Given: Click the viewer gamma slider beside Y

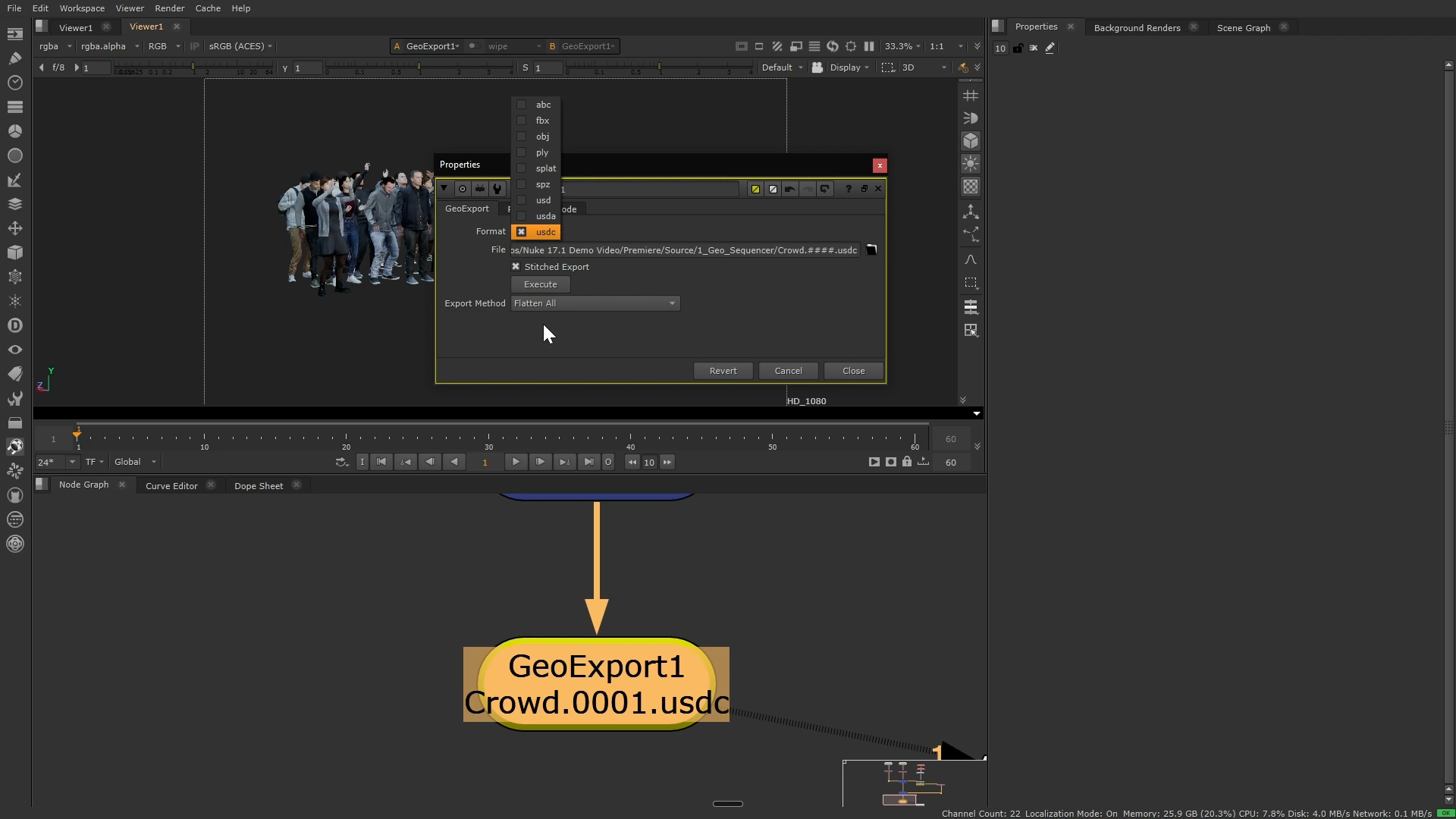Looking at the screenshot, I should pyautogui.click(x=419, y=68).
